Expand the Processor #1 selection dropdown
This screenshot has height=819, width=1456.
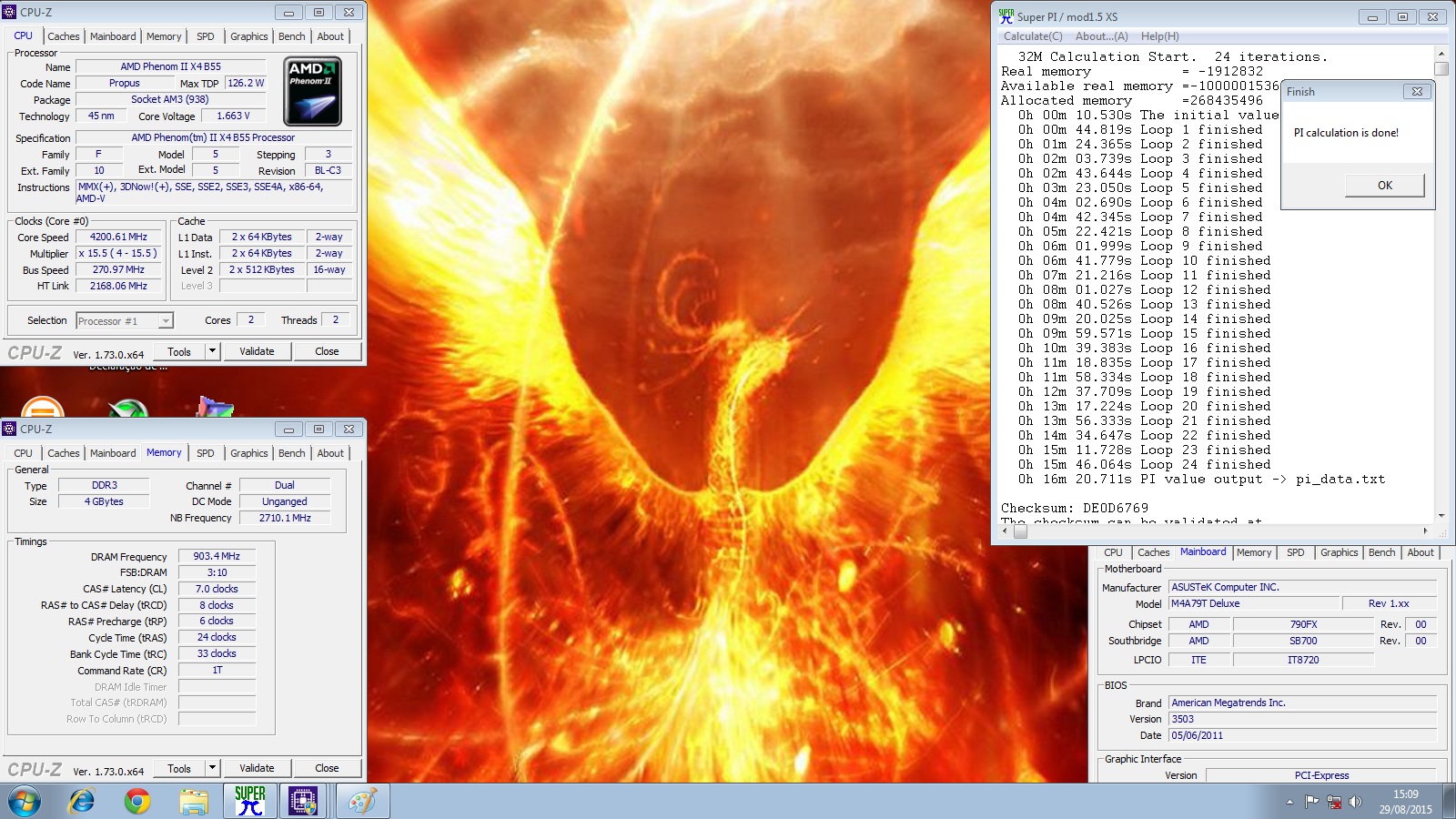click(x=165, y=321)
